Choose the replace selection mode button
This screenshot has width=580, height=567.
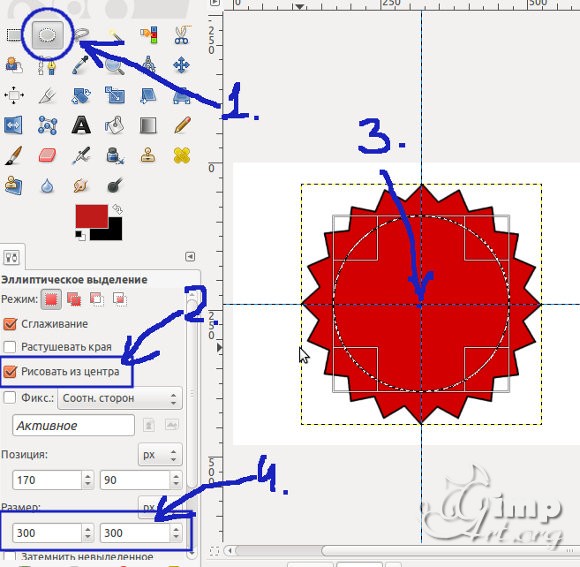(x=51, y=299)
